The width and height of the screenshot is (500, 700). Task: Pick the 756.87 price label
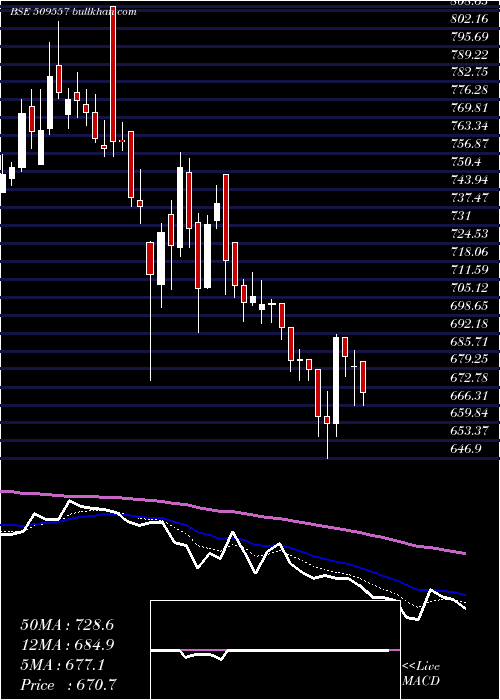click(x=469, y=144)
